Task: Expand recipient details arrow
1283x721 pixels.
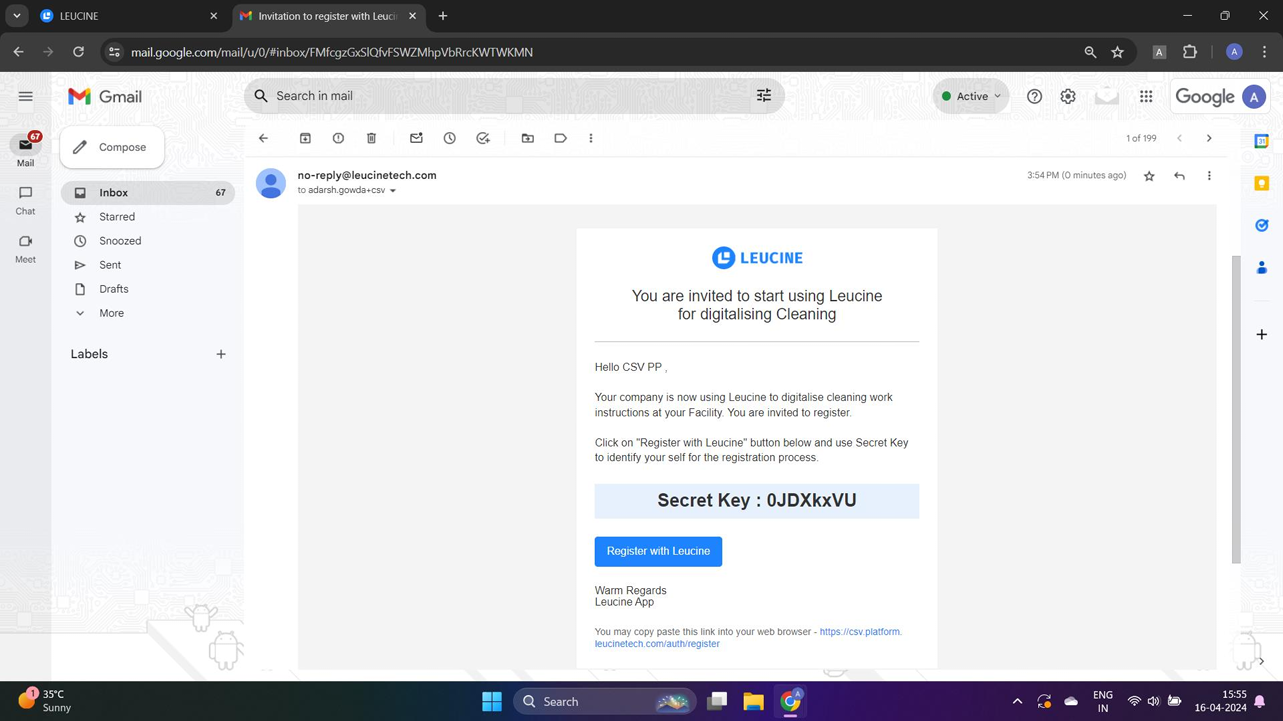Action: [393, 191]
